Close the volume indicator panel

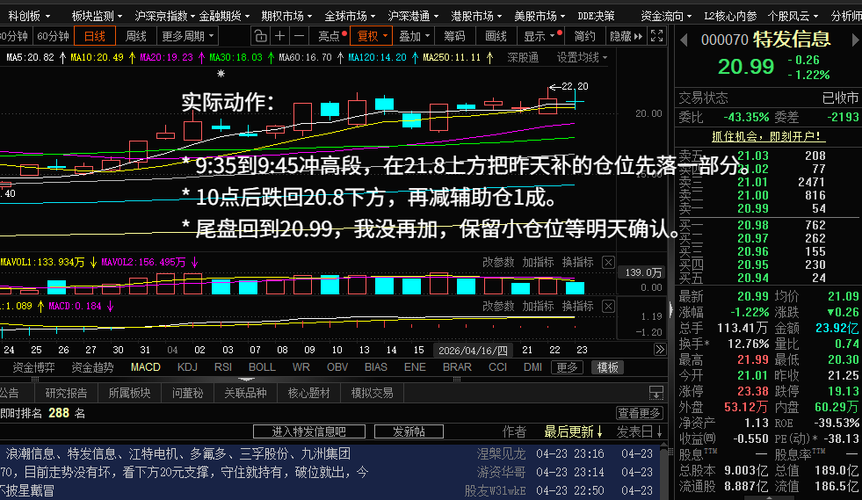coord(608,263)
